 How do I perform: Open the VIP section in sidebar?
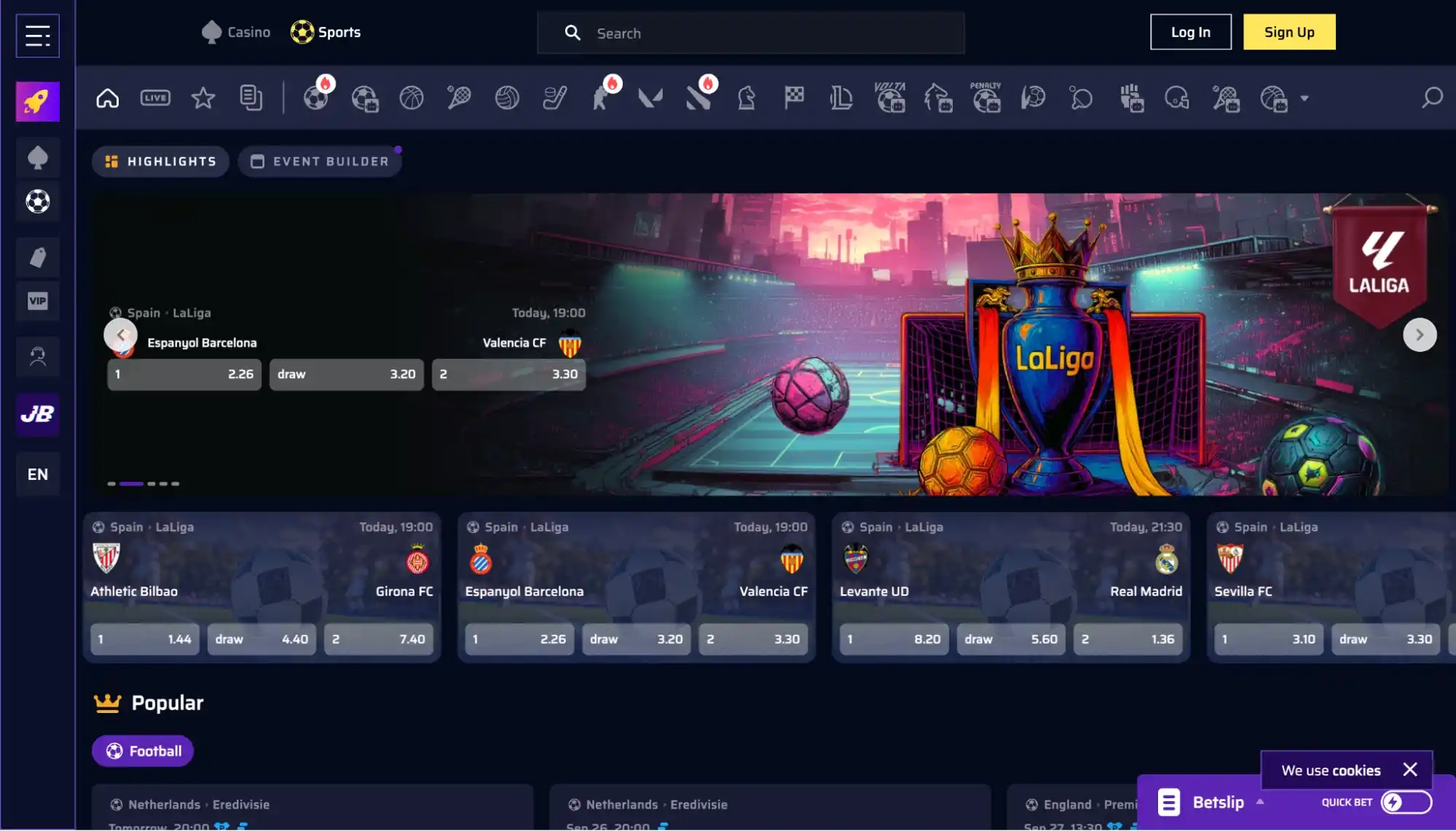[38, 301]
